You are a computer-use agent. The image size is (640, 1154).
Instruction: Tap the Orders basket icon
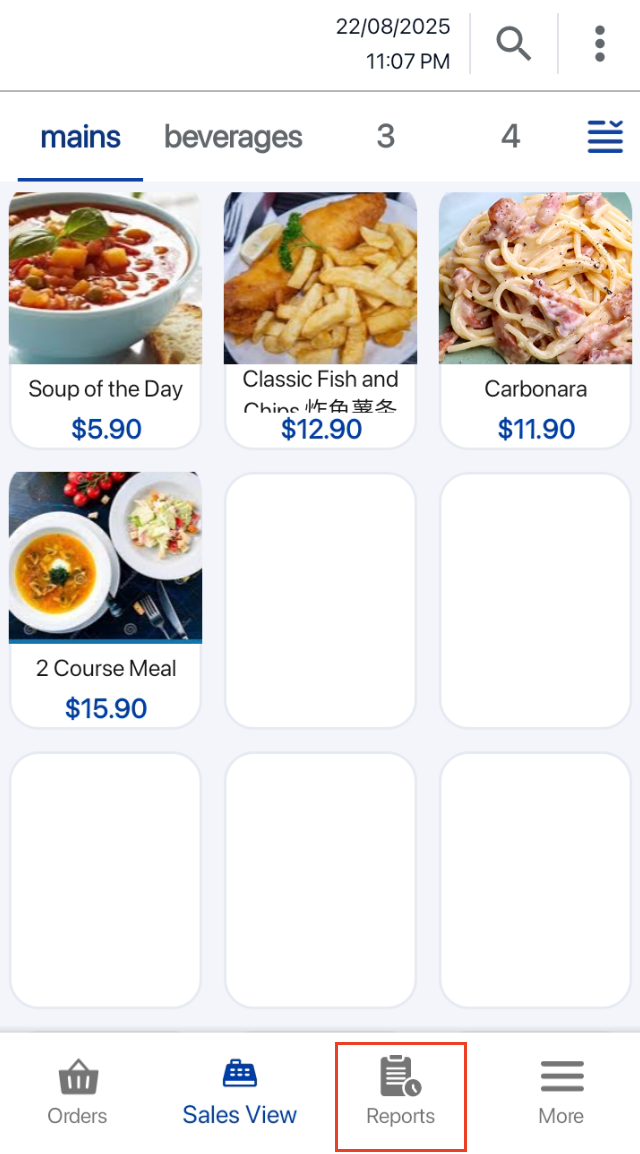pyautogui.click(x=77, y=1079)
